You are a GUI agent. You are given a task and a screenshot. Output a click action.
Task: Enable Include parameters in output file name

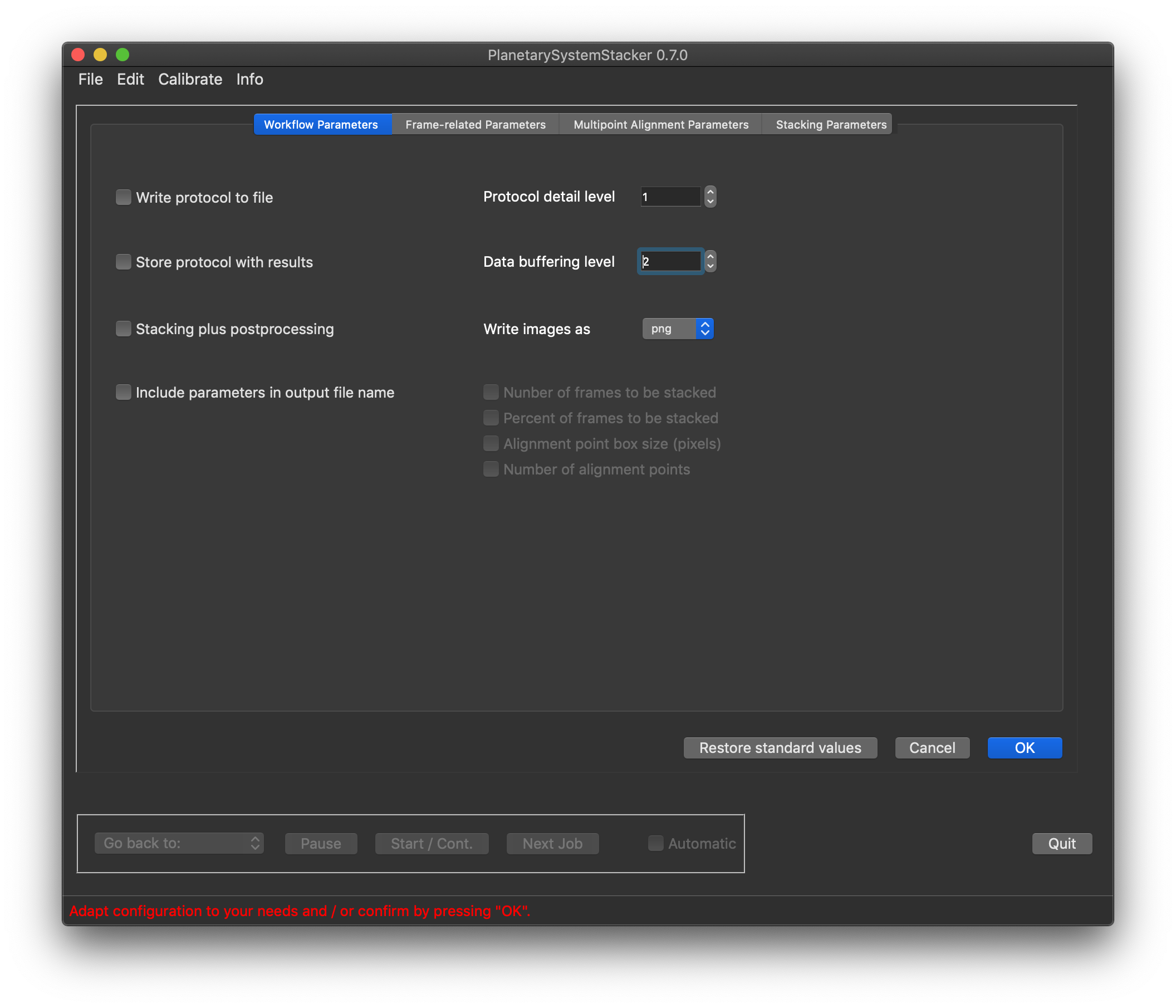123,392
